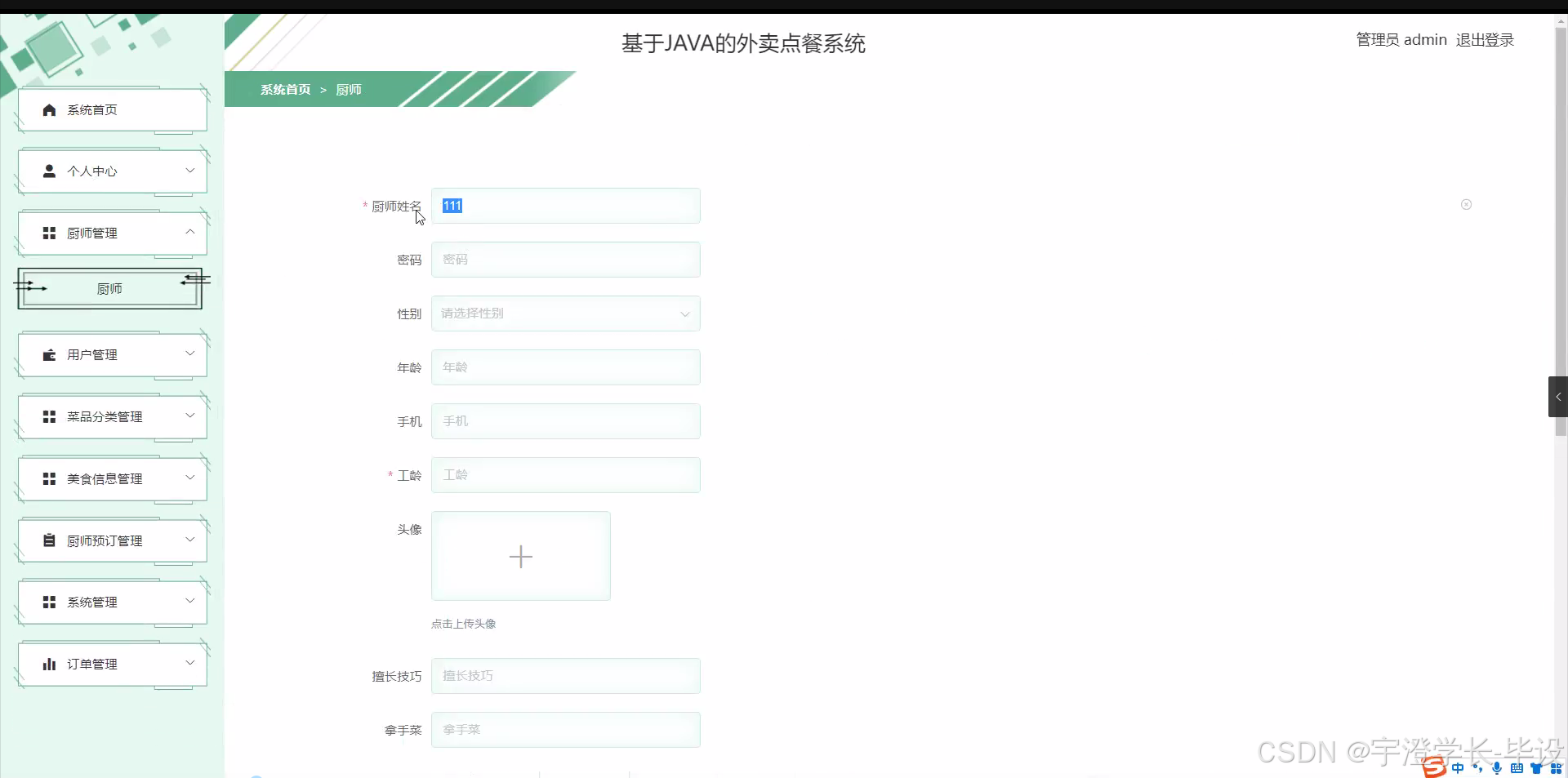Click the 点击上传头像 upload text

tap(462, 623)
